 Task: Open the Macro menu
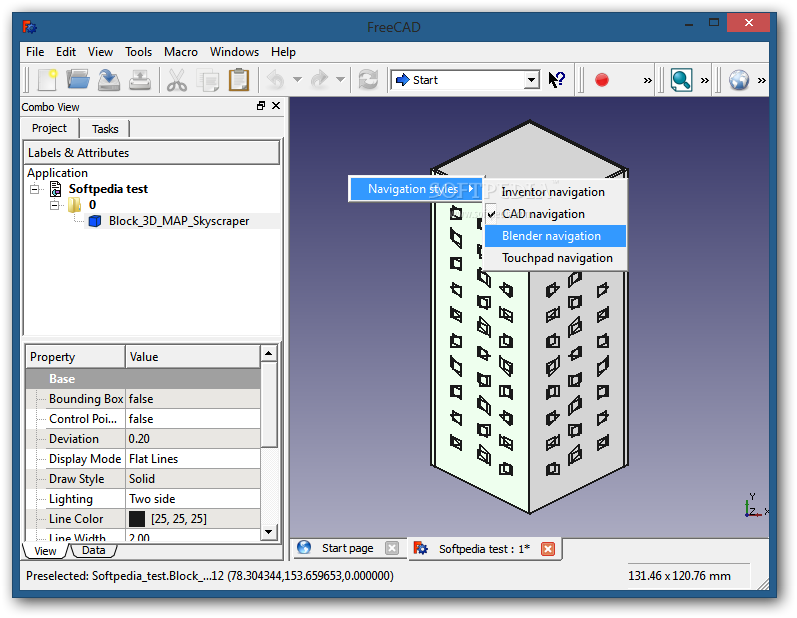tap(180, 52)
